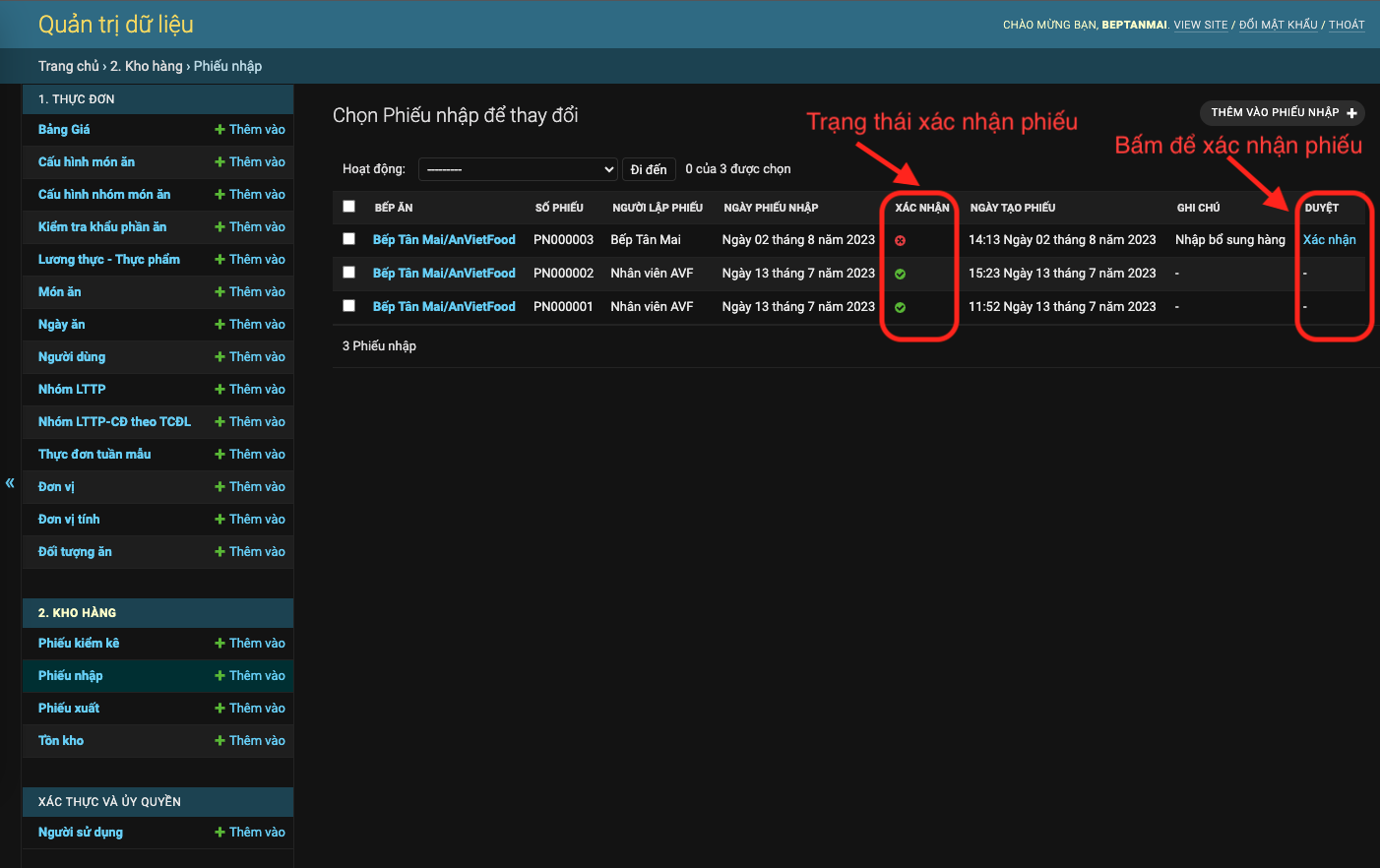Click the add icon next to Món ăn

pos(219,291)
